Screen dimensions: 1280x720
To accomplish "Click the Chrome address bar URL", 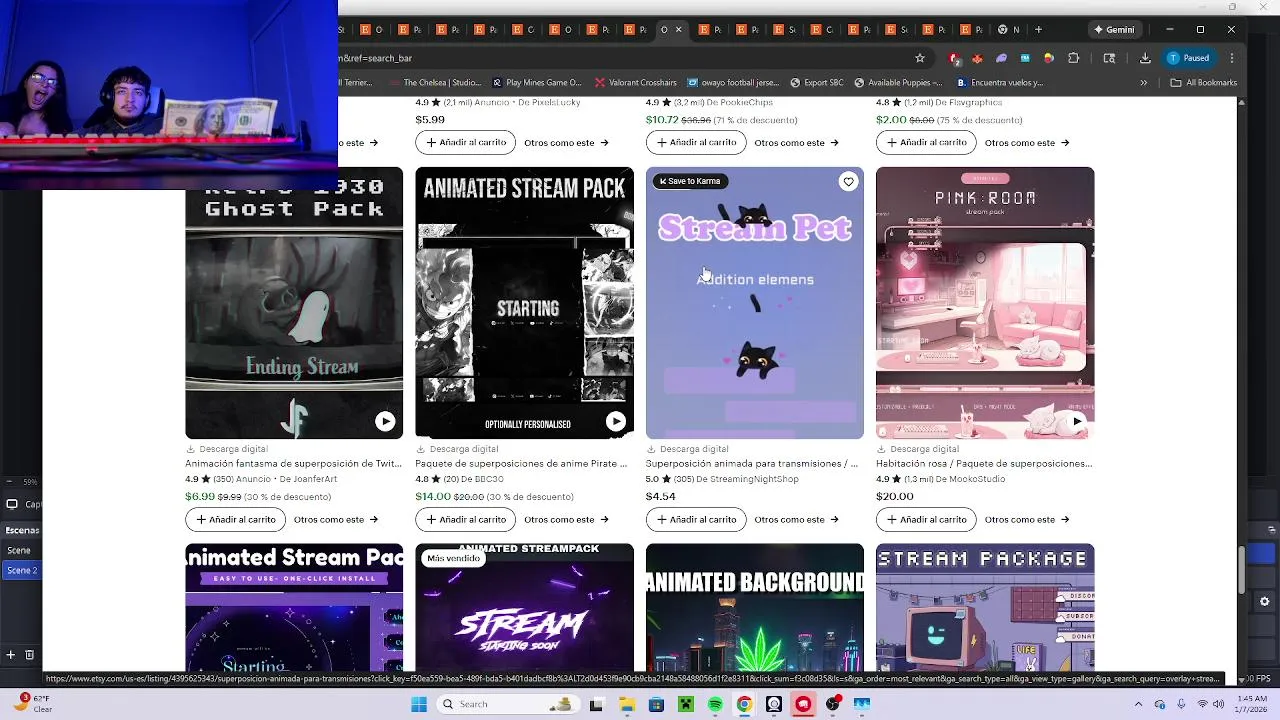I will 620,58.
